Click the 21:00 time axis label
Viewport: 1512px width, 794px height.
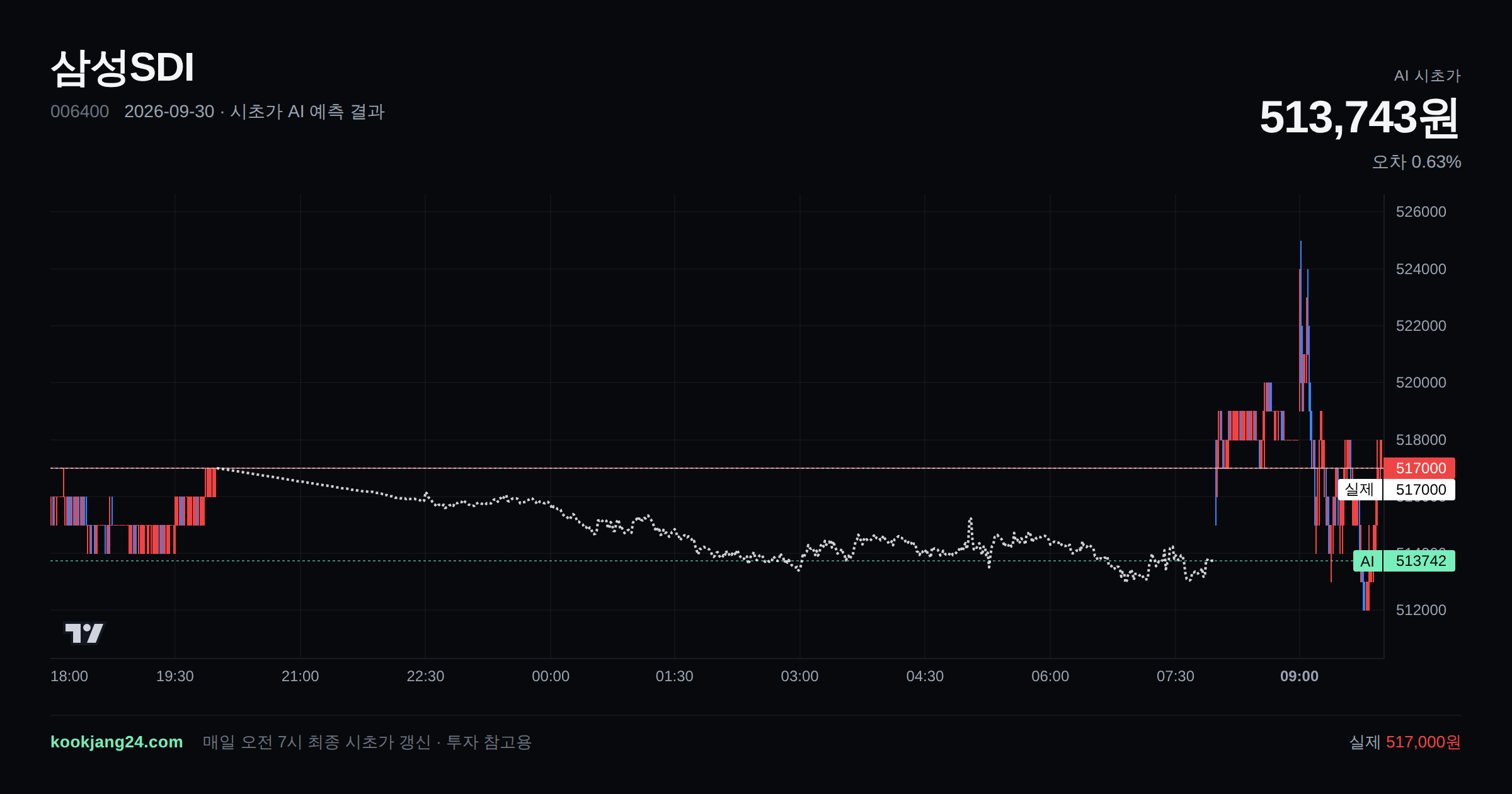300,676
